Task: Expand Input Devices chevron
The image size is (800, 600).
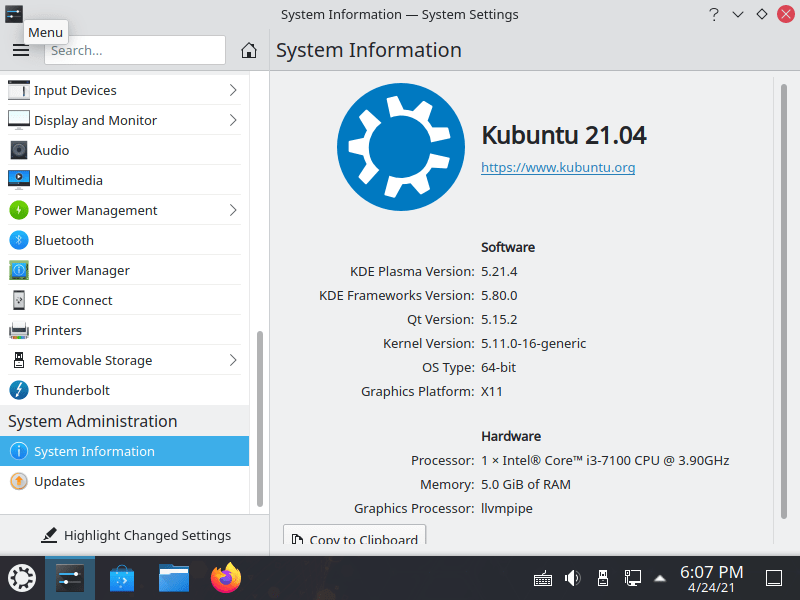Action: [233, 90]
